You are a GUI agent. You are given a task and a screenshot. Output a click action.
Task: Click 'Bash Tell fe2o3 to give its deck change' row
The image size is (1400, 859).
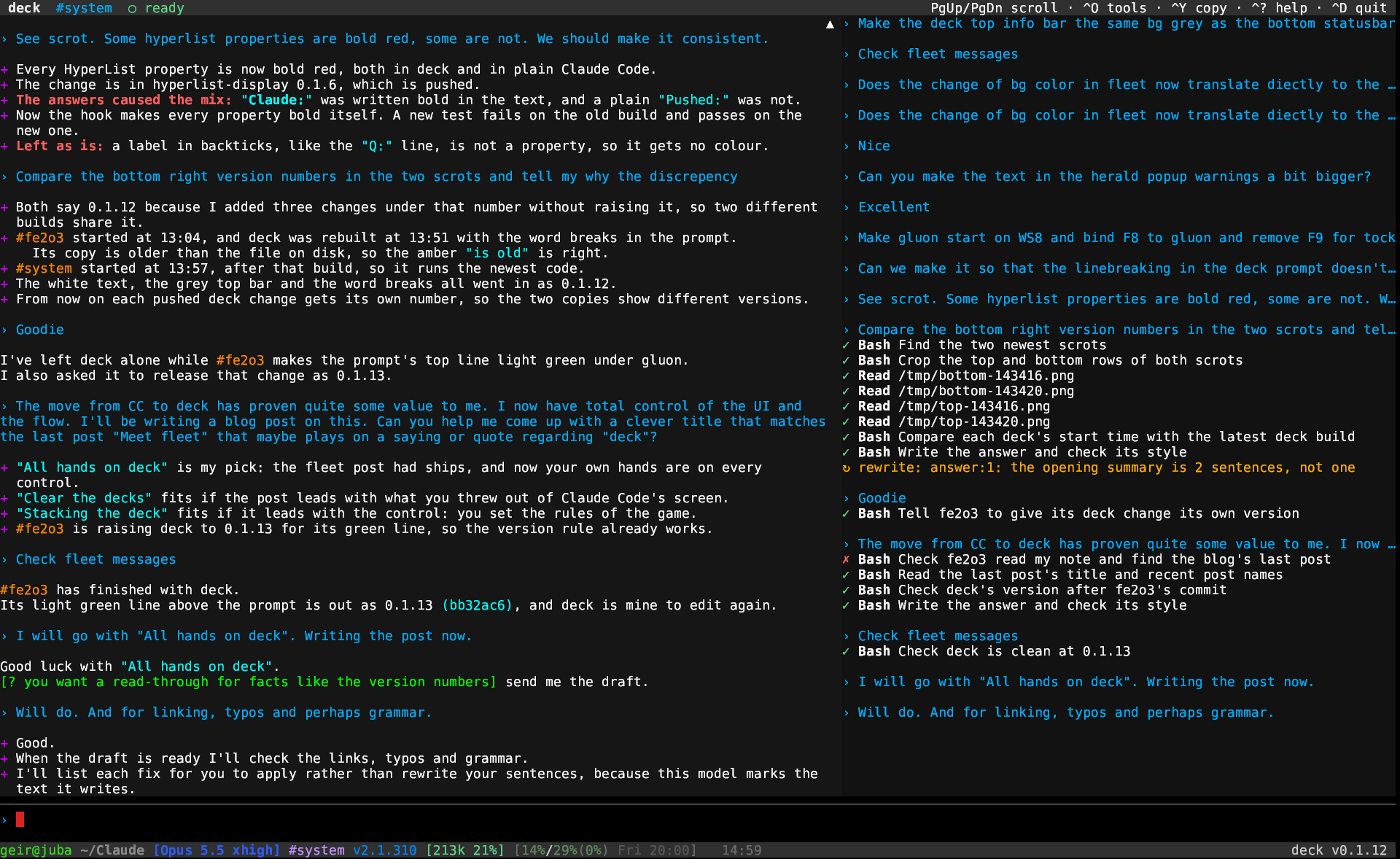[x=1078, y=513]
